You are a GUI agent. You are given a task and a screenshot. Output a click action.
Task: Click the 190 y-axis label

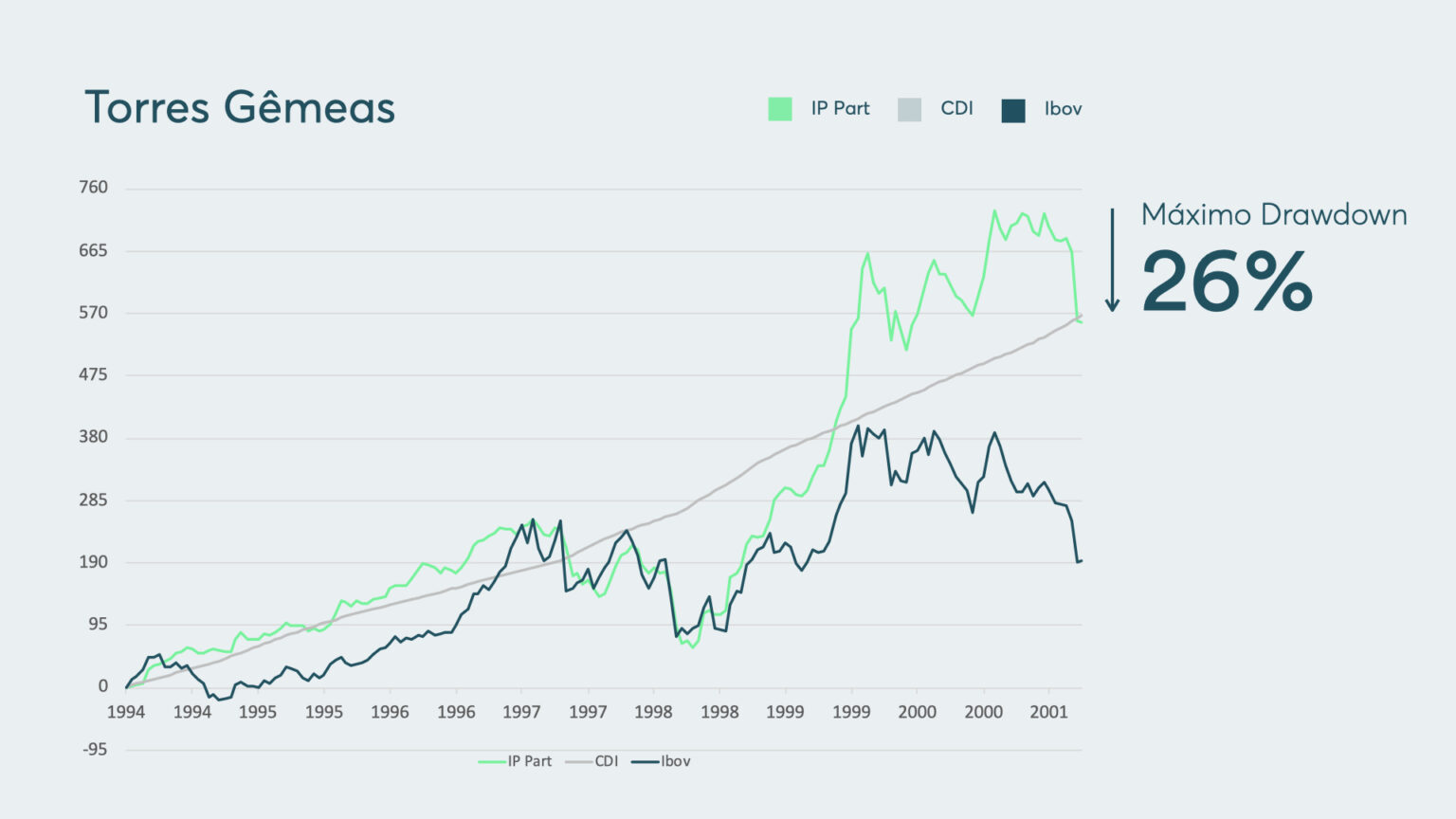pos(93,562)
